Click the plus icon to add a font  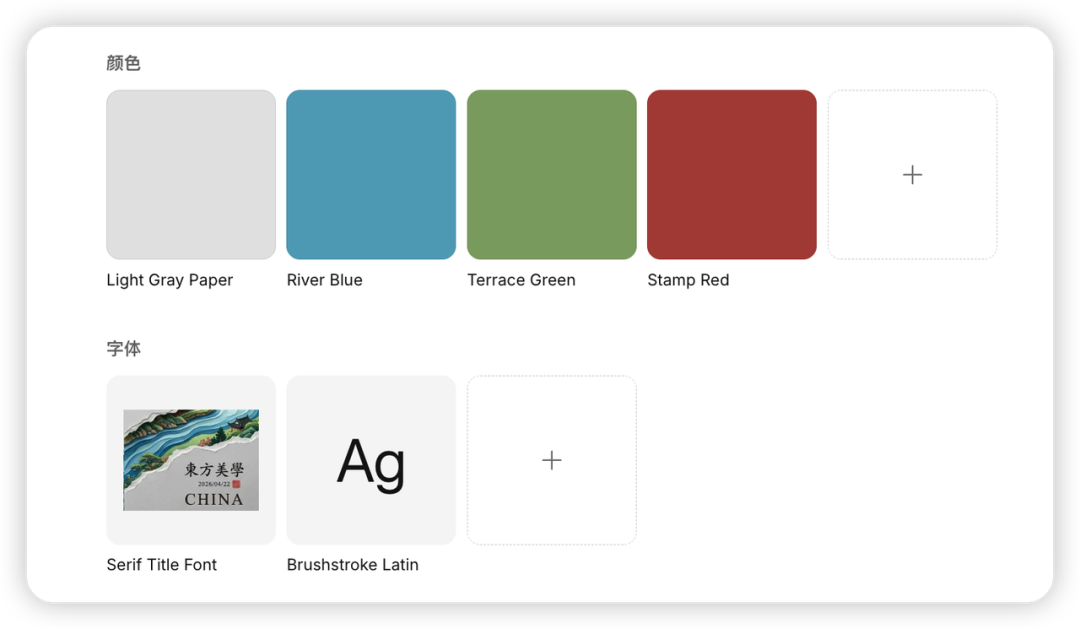tap(551, 460)
